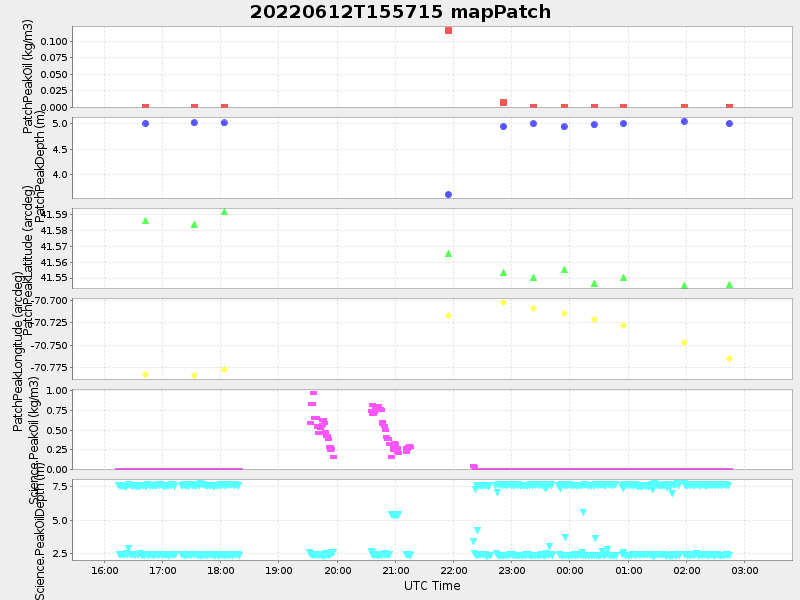Select the 20:00 tick label on the time axis
Image resolution: width=800 pixels, height=600 pixels.
(337, 570)
